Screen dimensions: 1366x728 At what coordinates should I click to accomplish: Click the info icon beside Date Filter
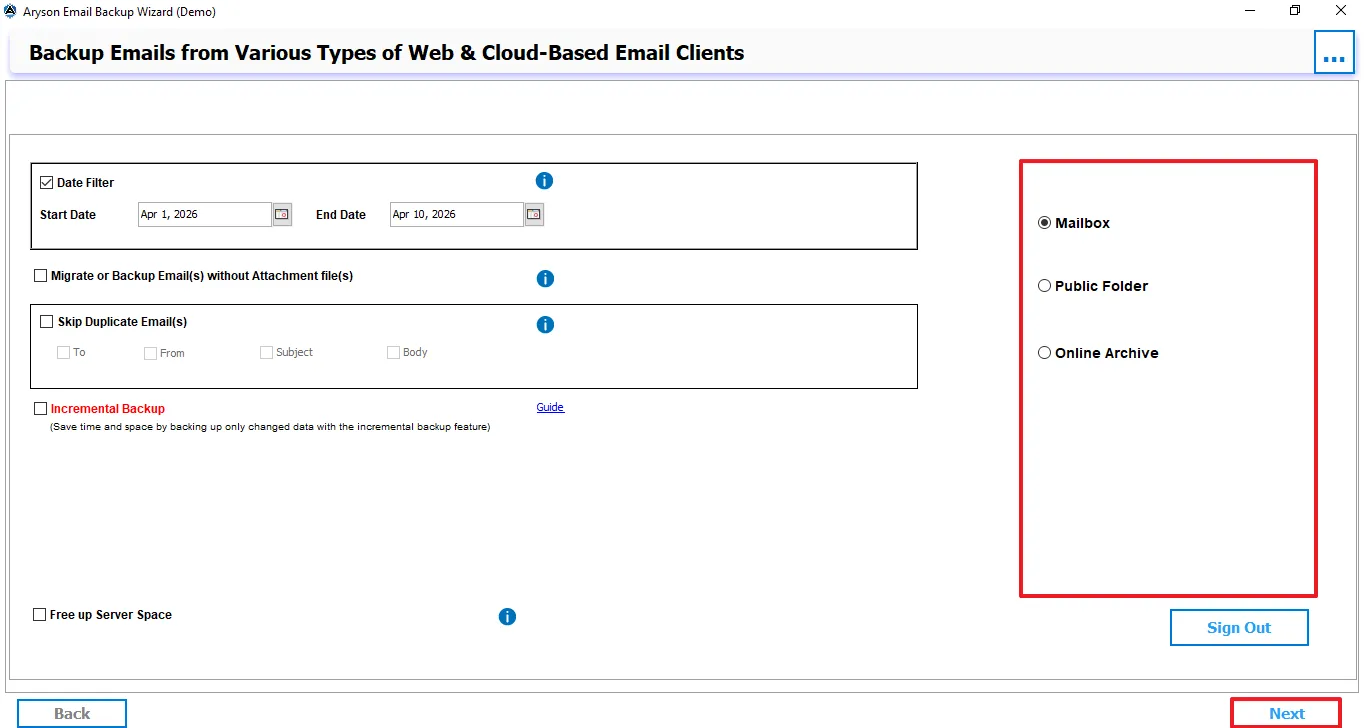(x=544, y=181)
